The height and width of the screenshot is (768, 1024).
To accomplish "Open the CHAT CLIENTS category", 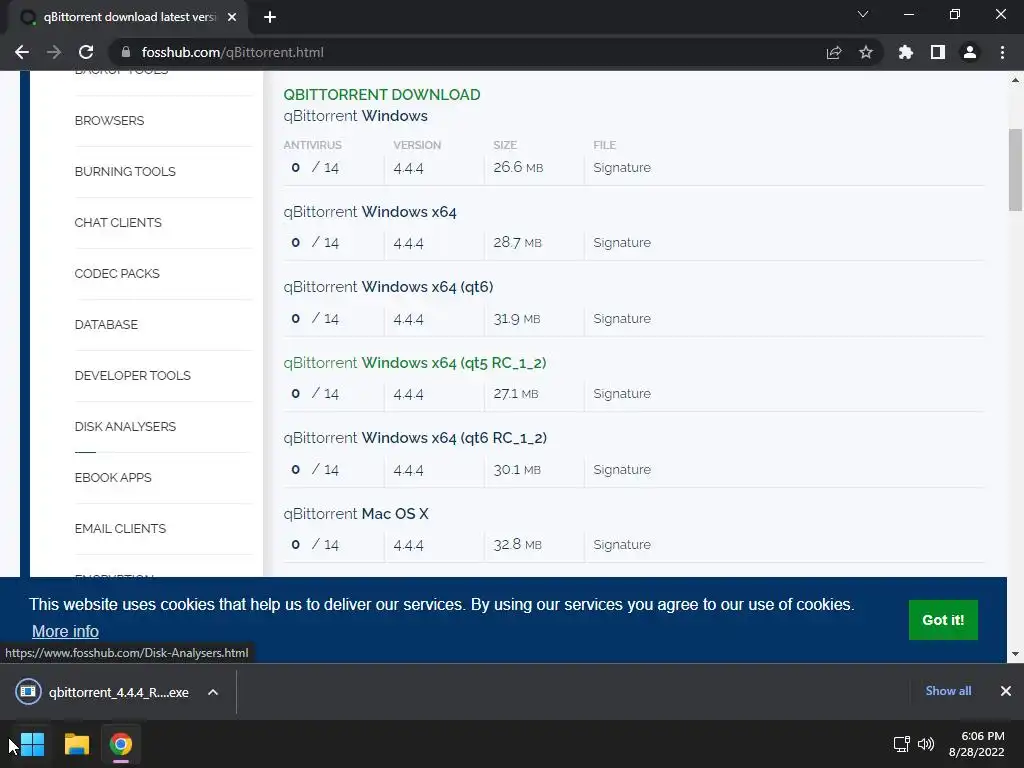I will (x=118, y=223).
